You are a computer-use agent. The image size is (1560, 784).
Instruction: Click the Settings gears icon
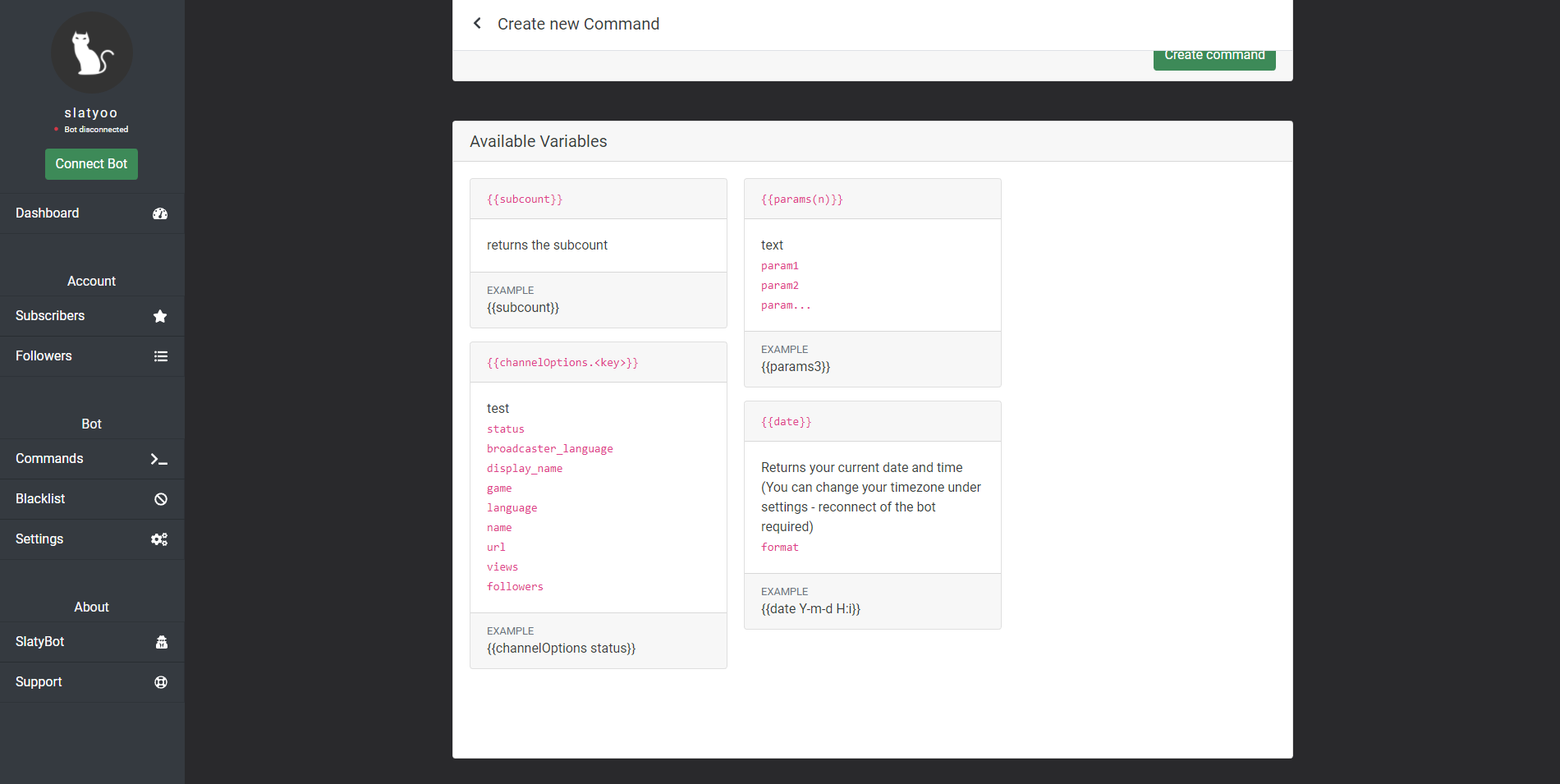point(159,539)
